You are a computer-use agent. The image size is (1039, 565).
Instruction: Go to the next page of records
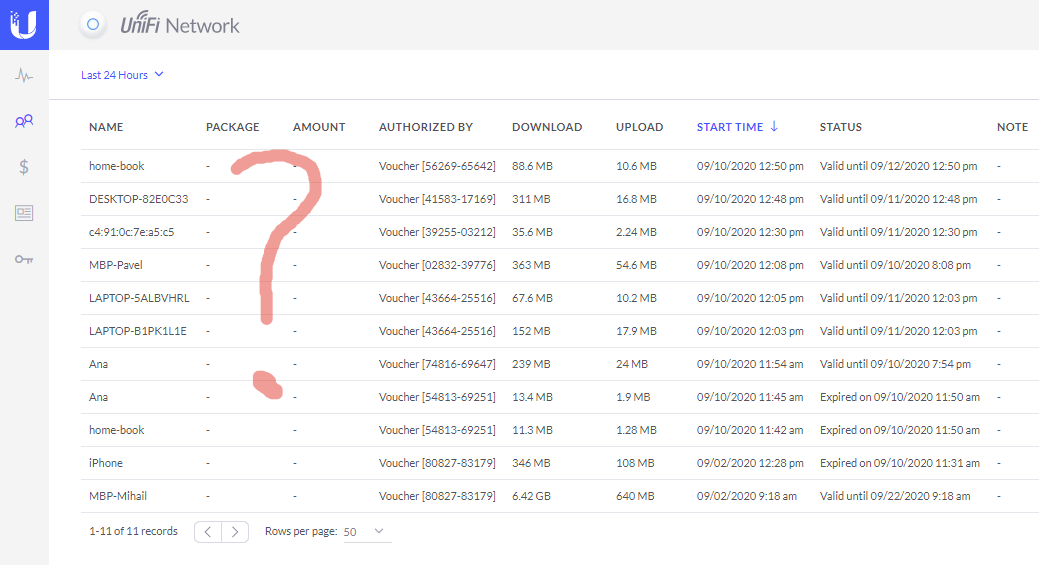(x=235, y=532)
